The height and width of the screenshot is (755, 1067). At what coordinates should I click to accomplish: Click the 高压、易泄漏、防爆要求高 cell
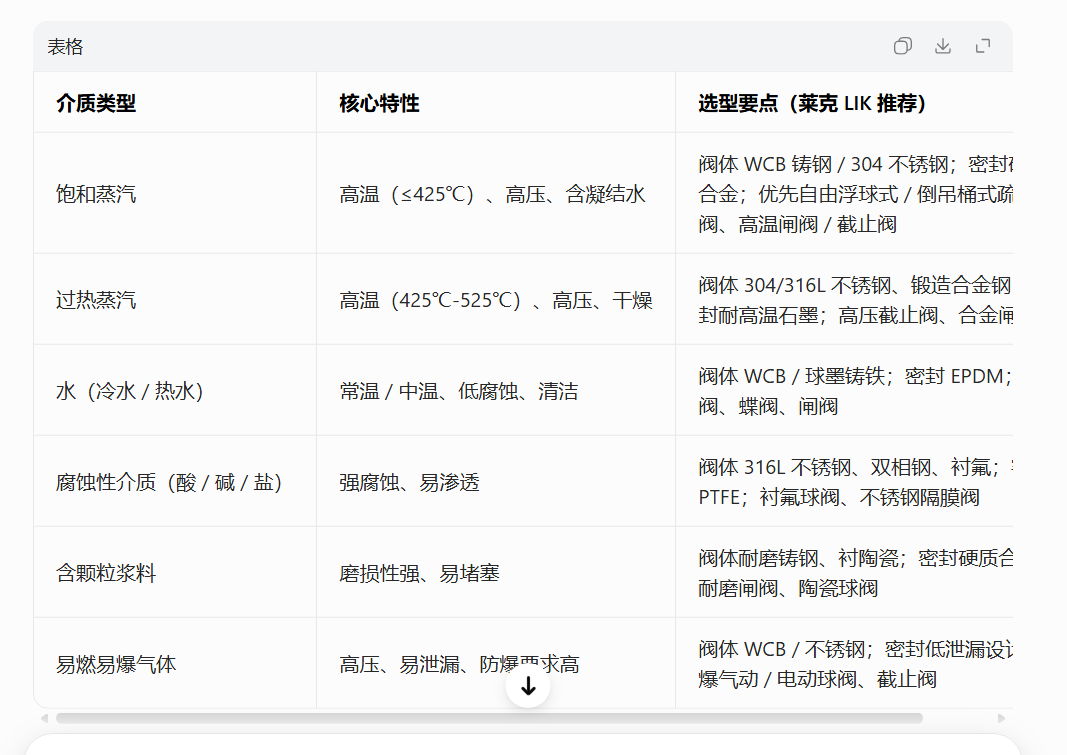496,664
